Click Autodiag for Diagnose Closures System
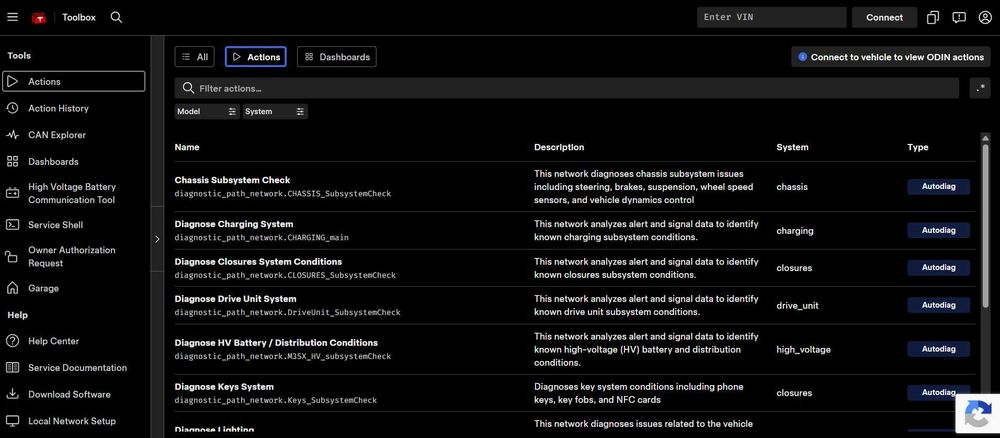1000x438 pixels. [938, 268]
